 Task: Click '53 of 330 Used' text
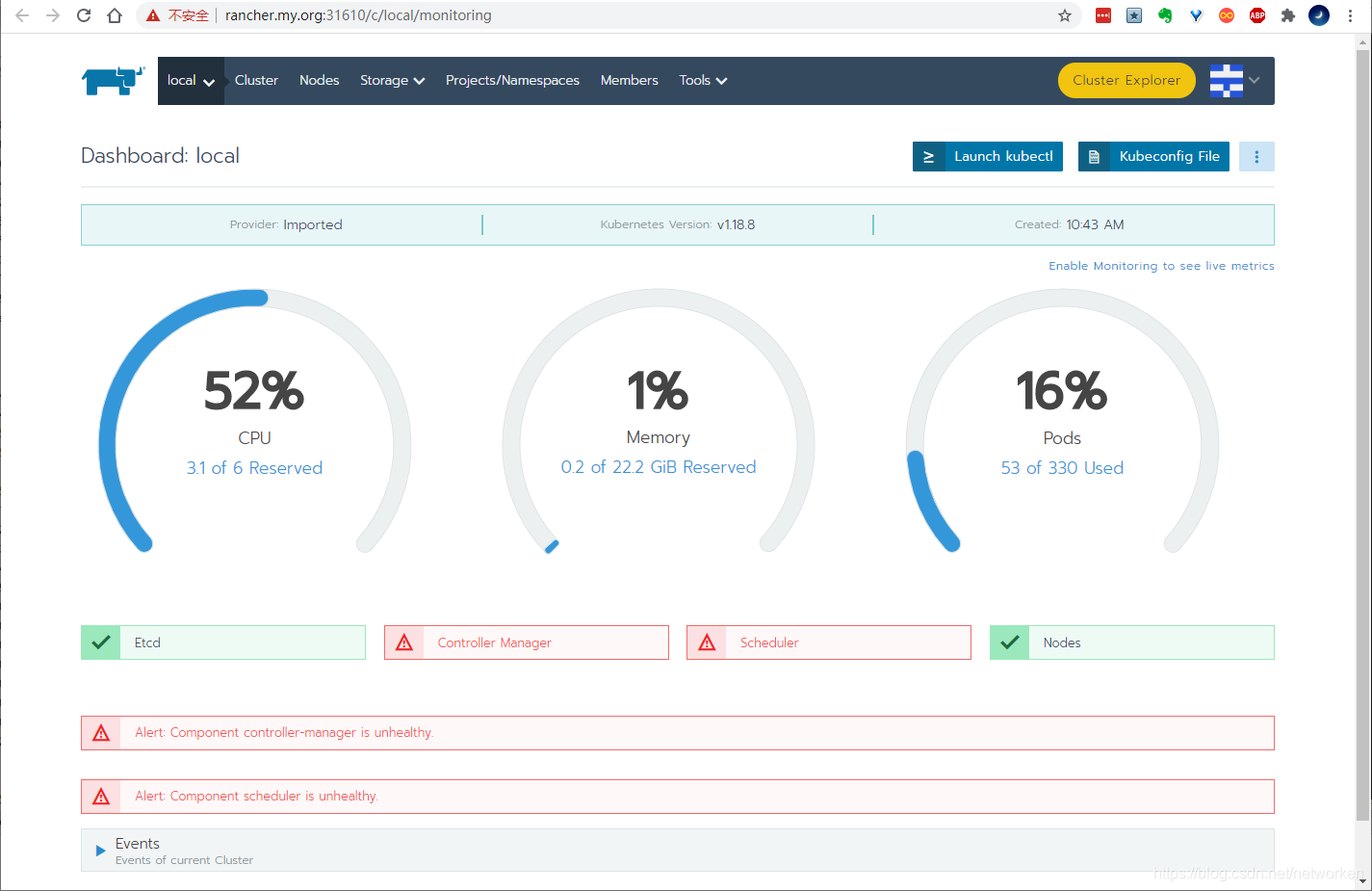(x=1062, y=468)
